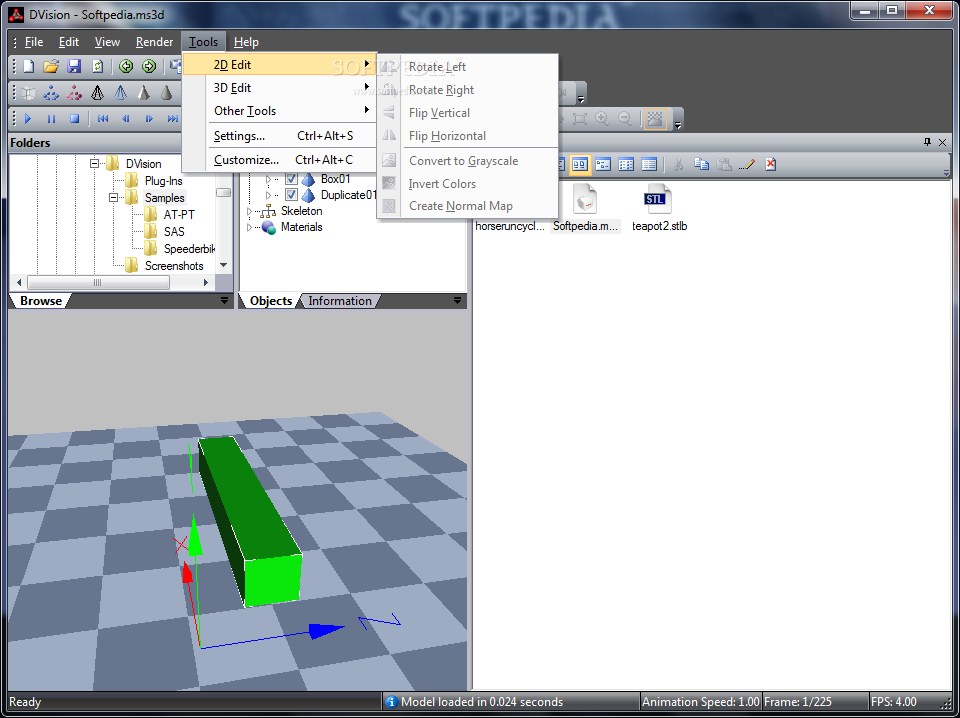Choose Customize... from Tools menu
The height and width of the screenshot is (718, 960).
[x=279, y=160]
